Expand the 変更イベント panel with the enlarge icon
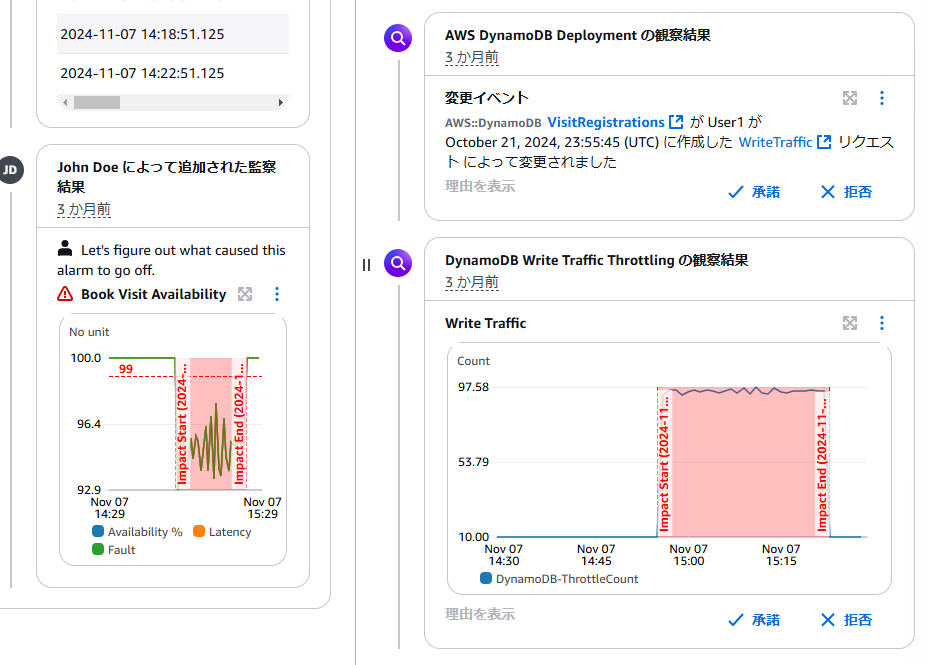 click(850, 98)
